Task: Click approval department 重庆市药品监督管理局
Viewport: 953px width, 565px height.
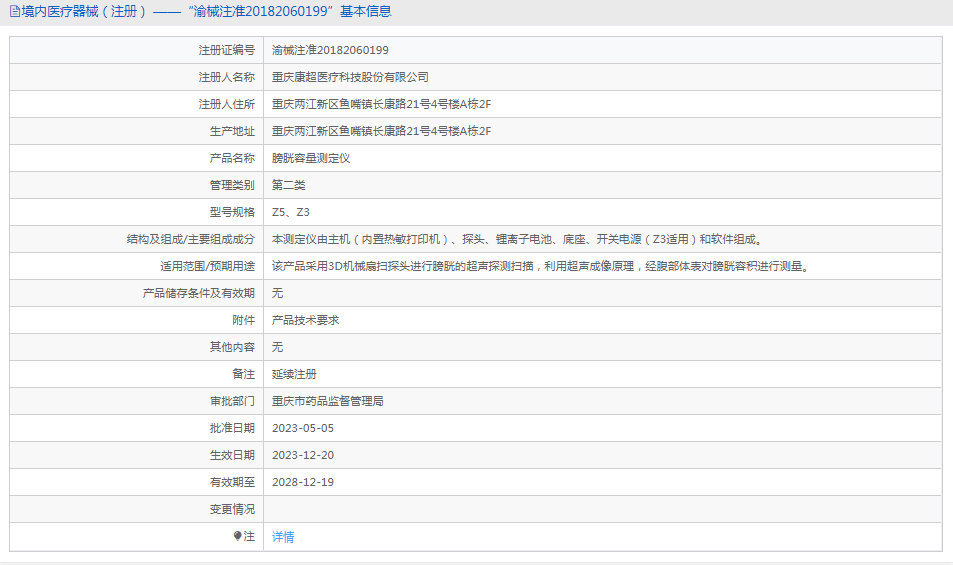Action: point(328,401)
